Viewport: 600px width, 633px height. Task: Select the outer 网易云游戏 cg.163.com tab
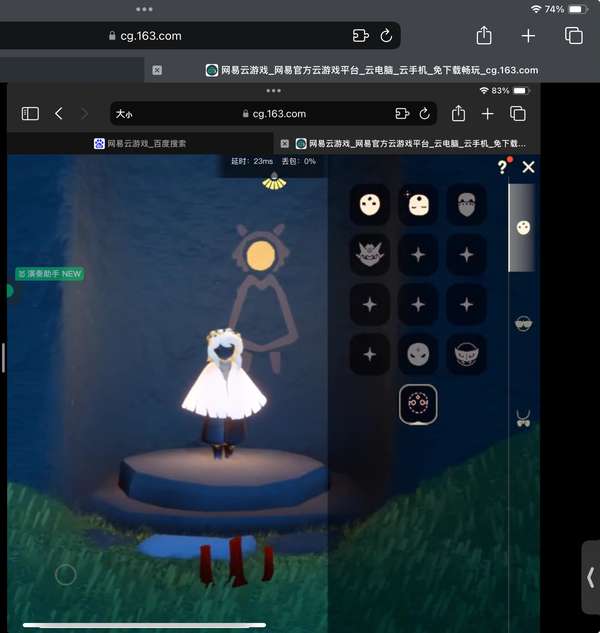coord(372,70)
